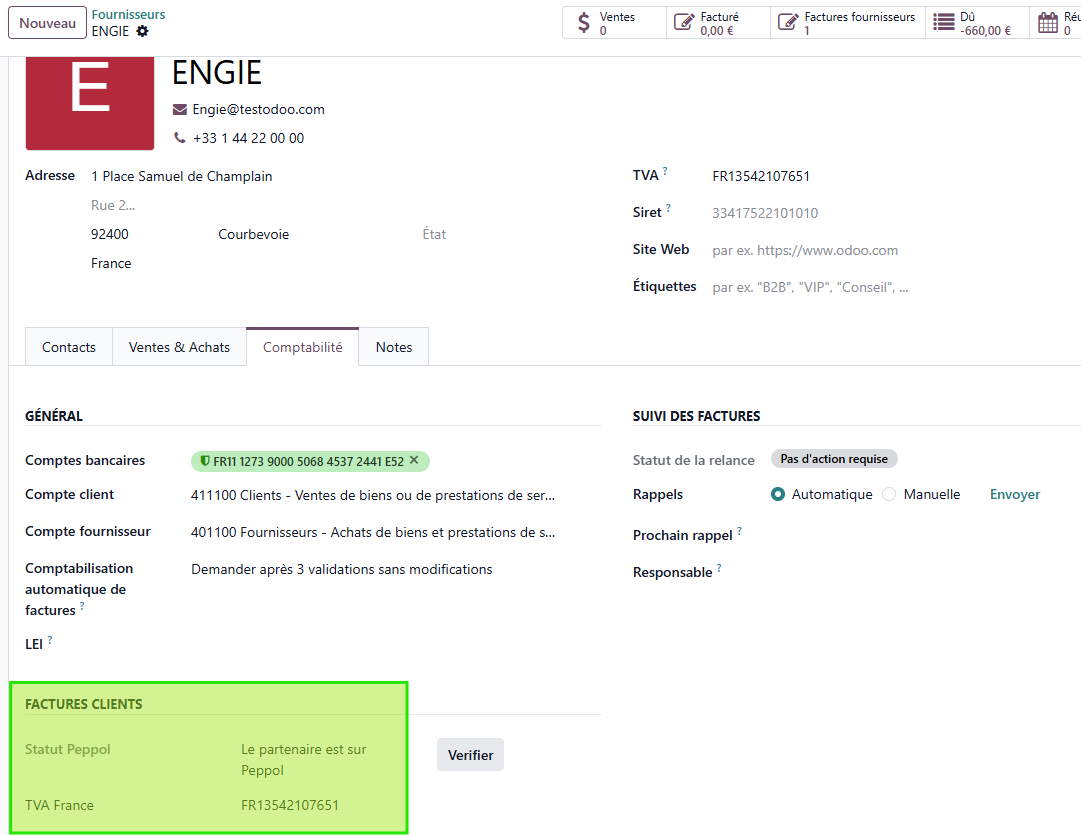Go back to Fournisseurs breadcrumb

(x=128, y=14)
